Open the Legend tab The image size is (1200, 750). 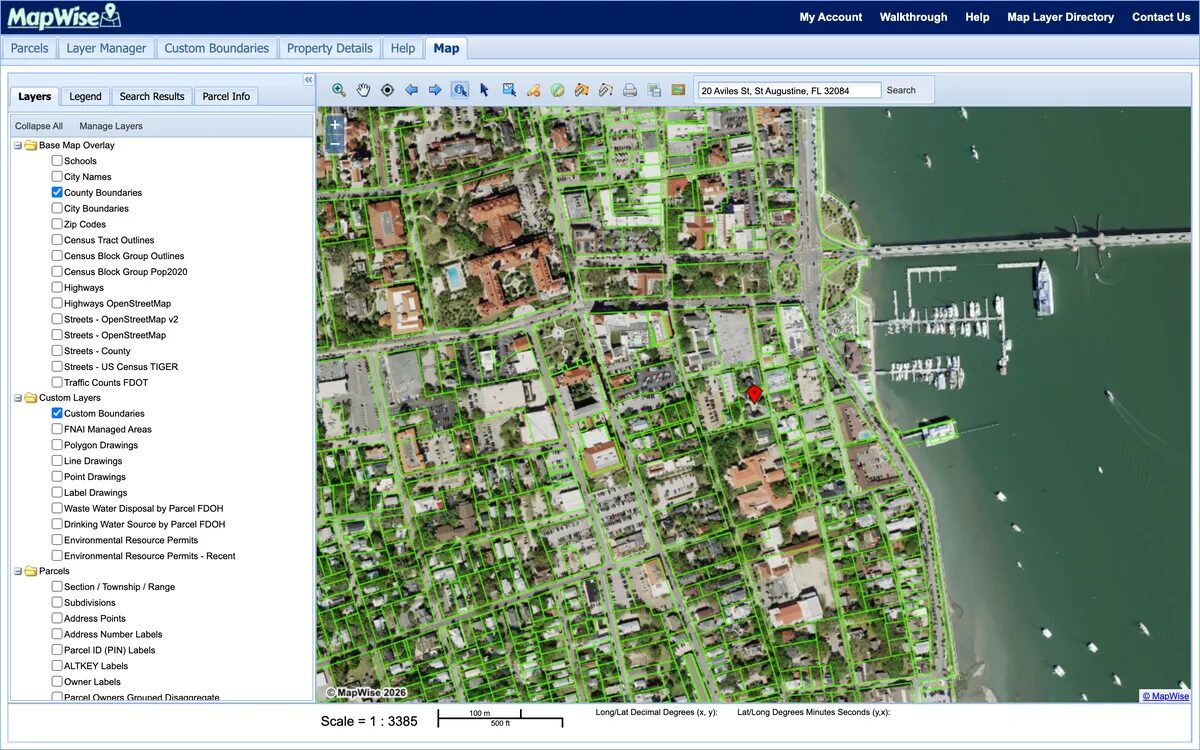[x=85, y=96]
